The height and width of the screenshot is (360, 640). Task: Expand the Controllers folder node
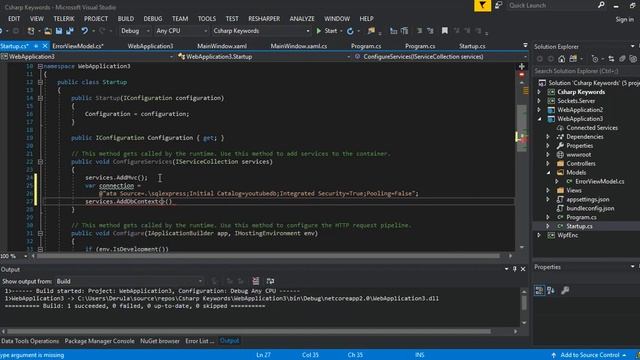pos(548,164)
